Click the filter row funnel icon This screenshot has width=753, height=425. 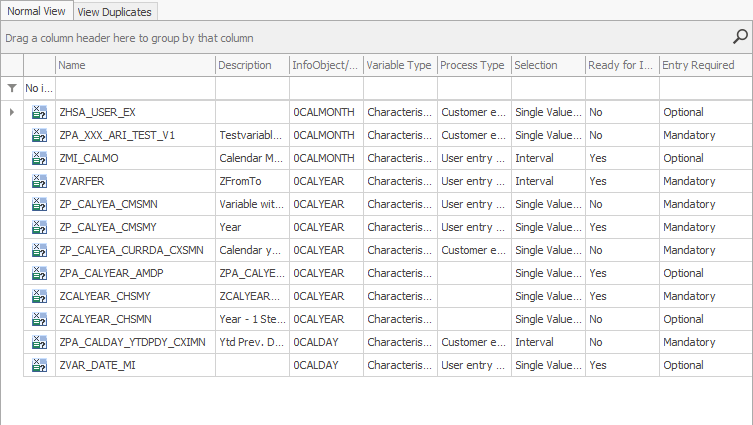coord(11,88)
